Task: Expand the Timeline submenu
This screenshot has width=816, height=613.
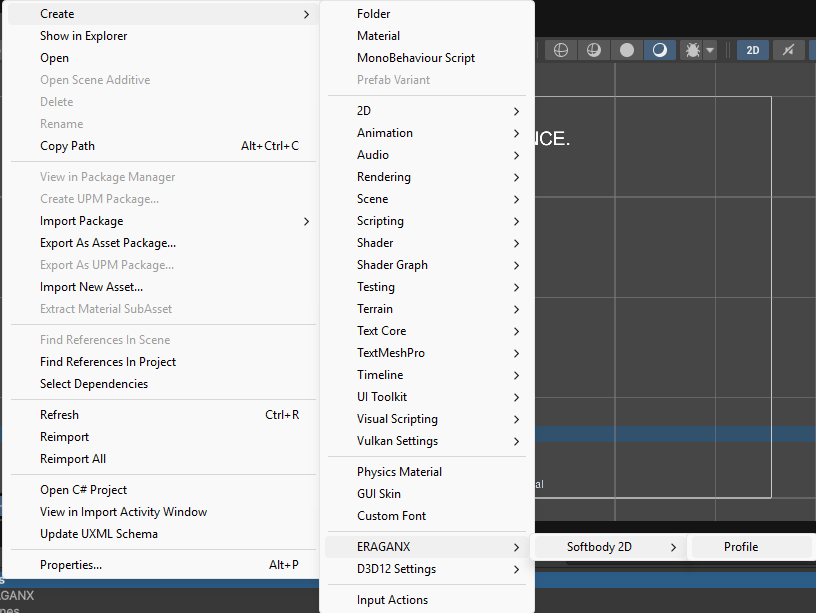Action: [427, 375]
